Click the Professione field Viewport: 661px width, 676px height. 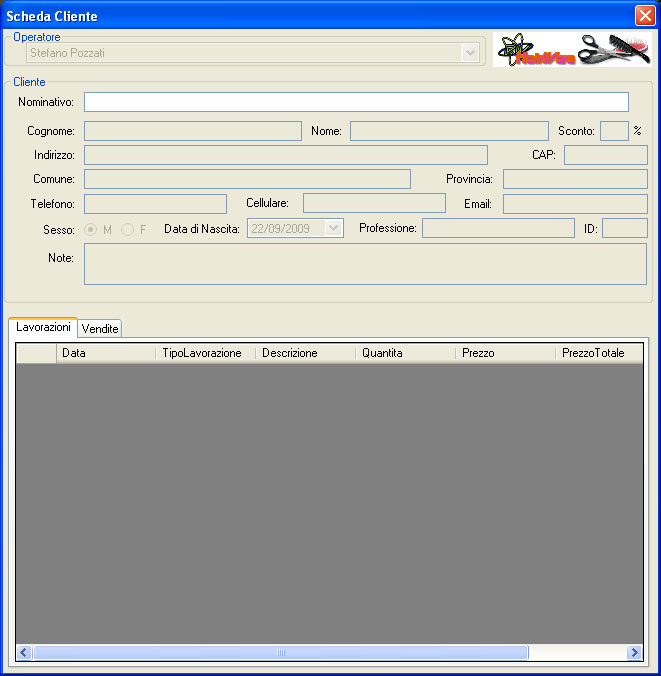(498, 228)
